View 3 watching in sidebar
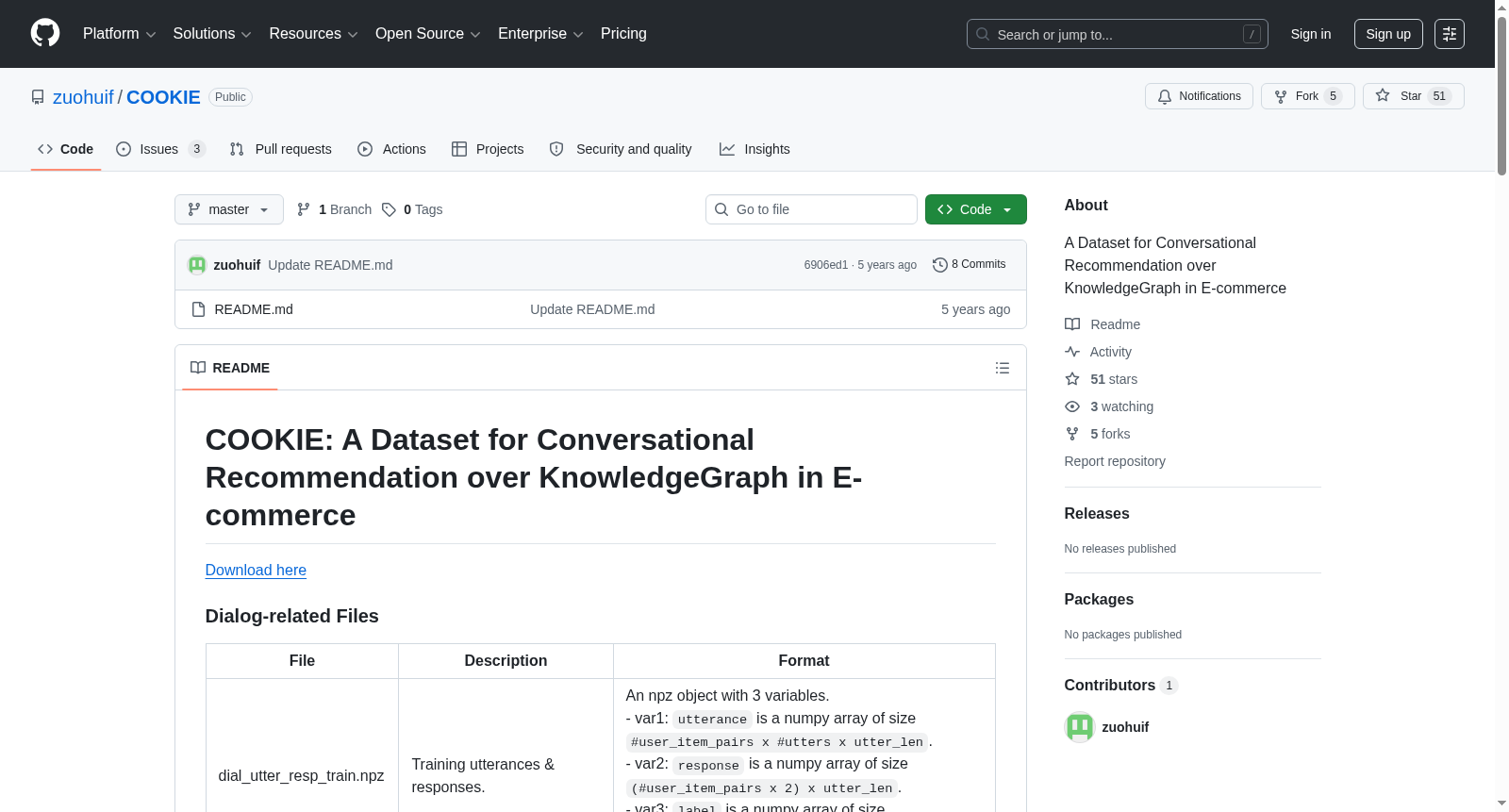The image size is (1509, 812). 1110,406
